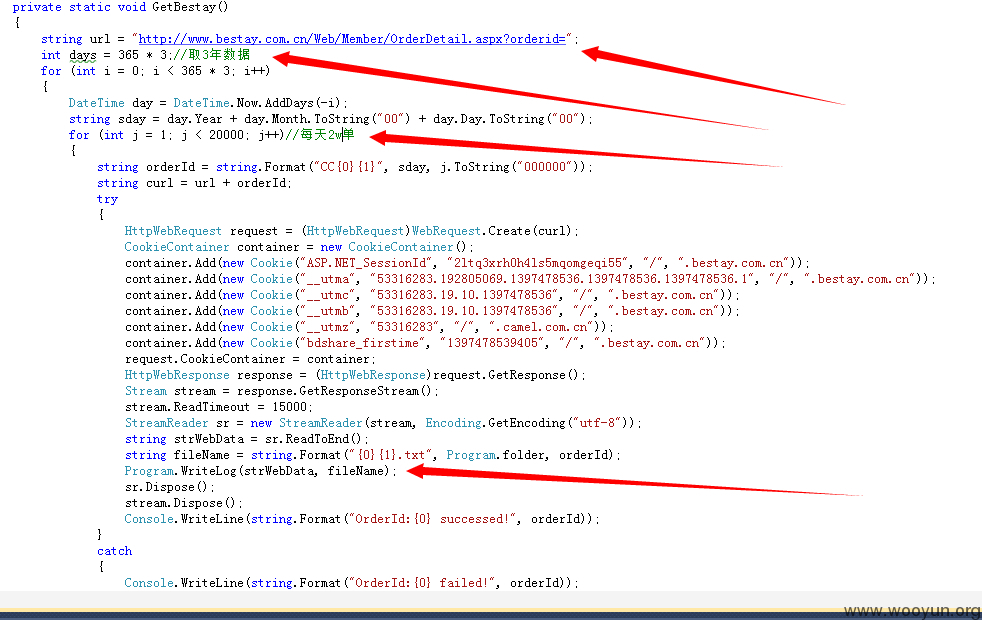Click the 'OrderId:{0} failed!' WriteLine line
This screenshot has width=982, height=620.
351,583
